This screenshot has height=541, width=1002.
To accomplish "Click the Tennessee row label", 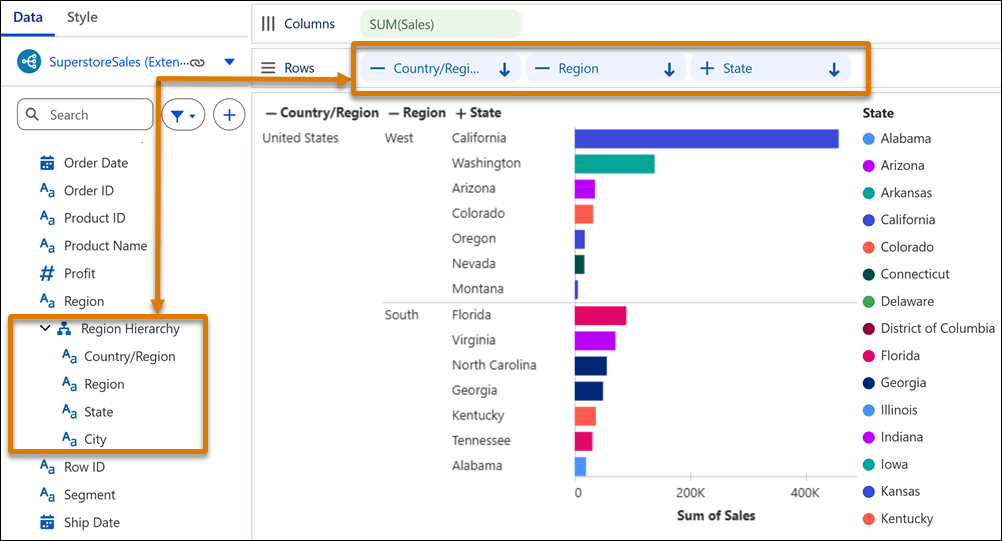I will (481, 440).
